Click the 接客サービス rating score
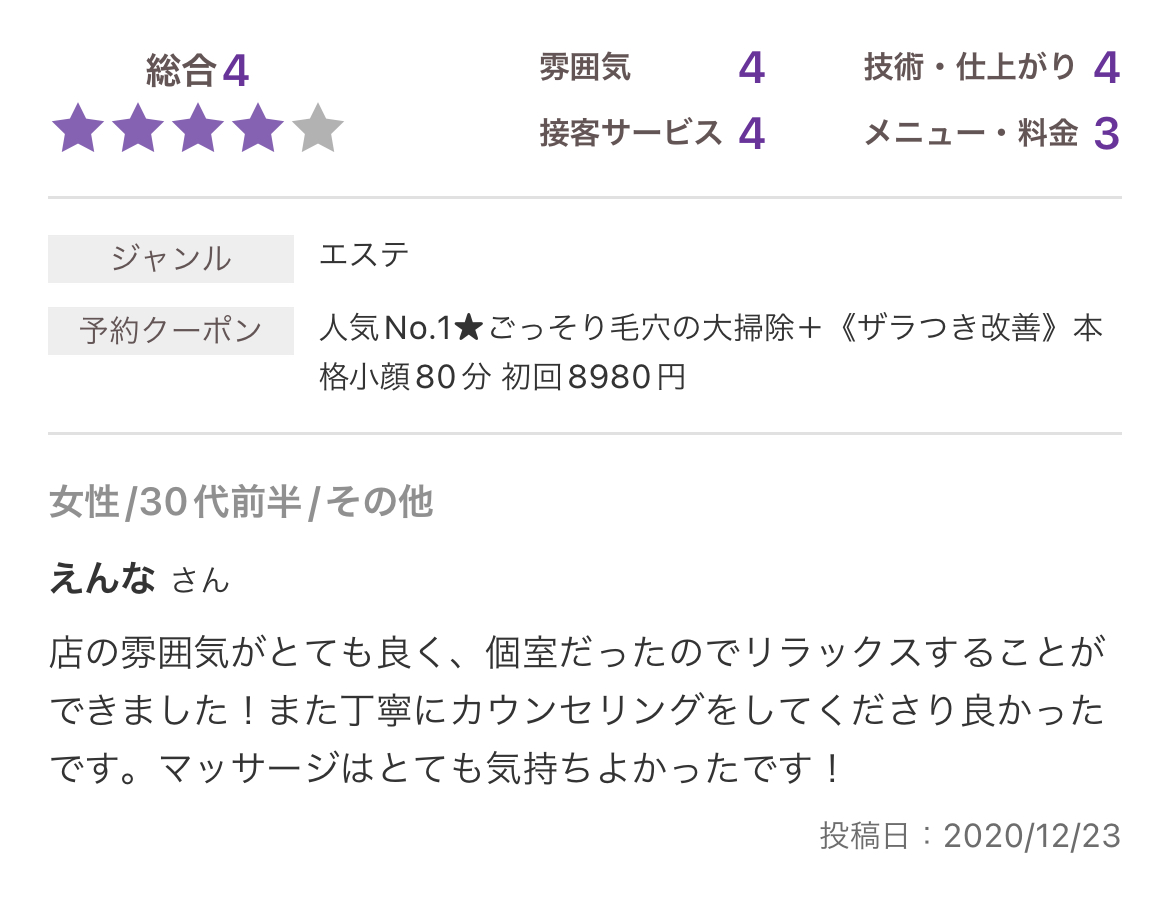The image size is (1170, 899). pos(752,134)
